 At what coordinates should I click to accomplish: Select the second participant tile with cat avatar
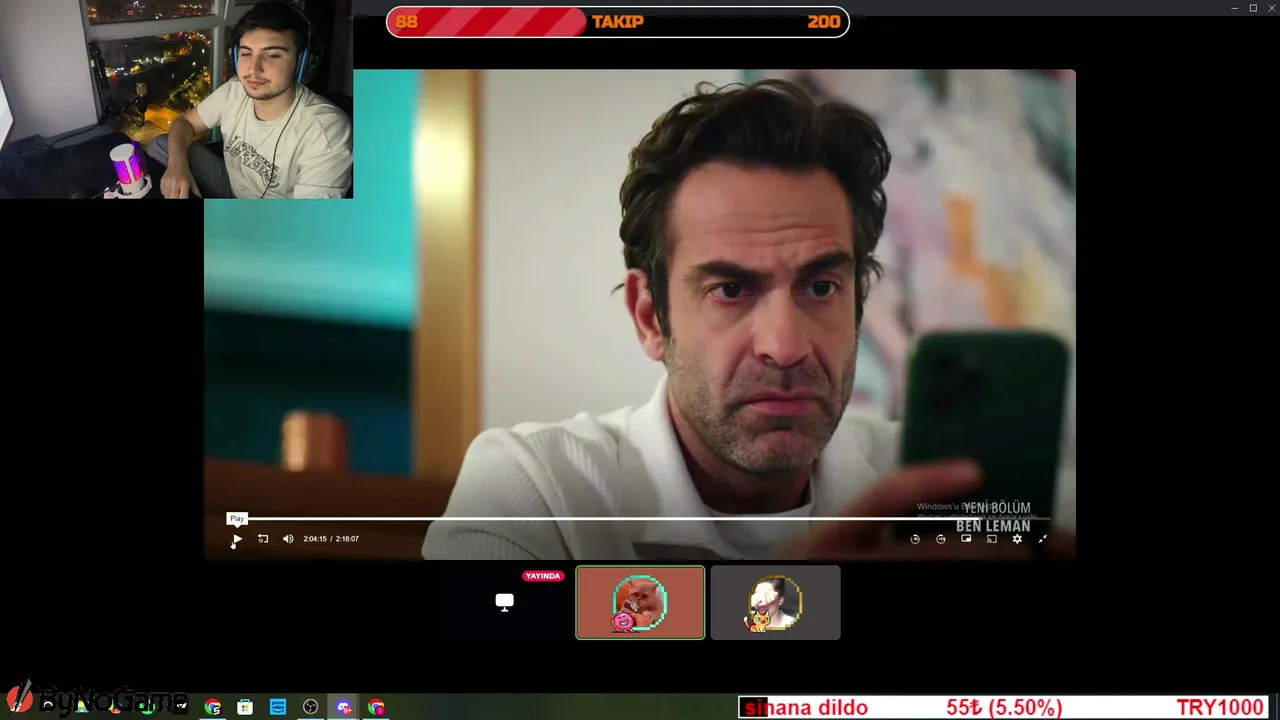(776, 602)
